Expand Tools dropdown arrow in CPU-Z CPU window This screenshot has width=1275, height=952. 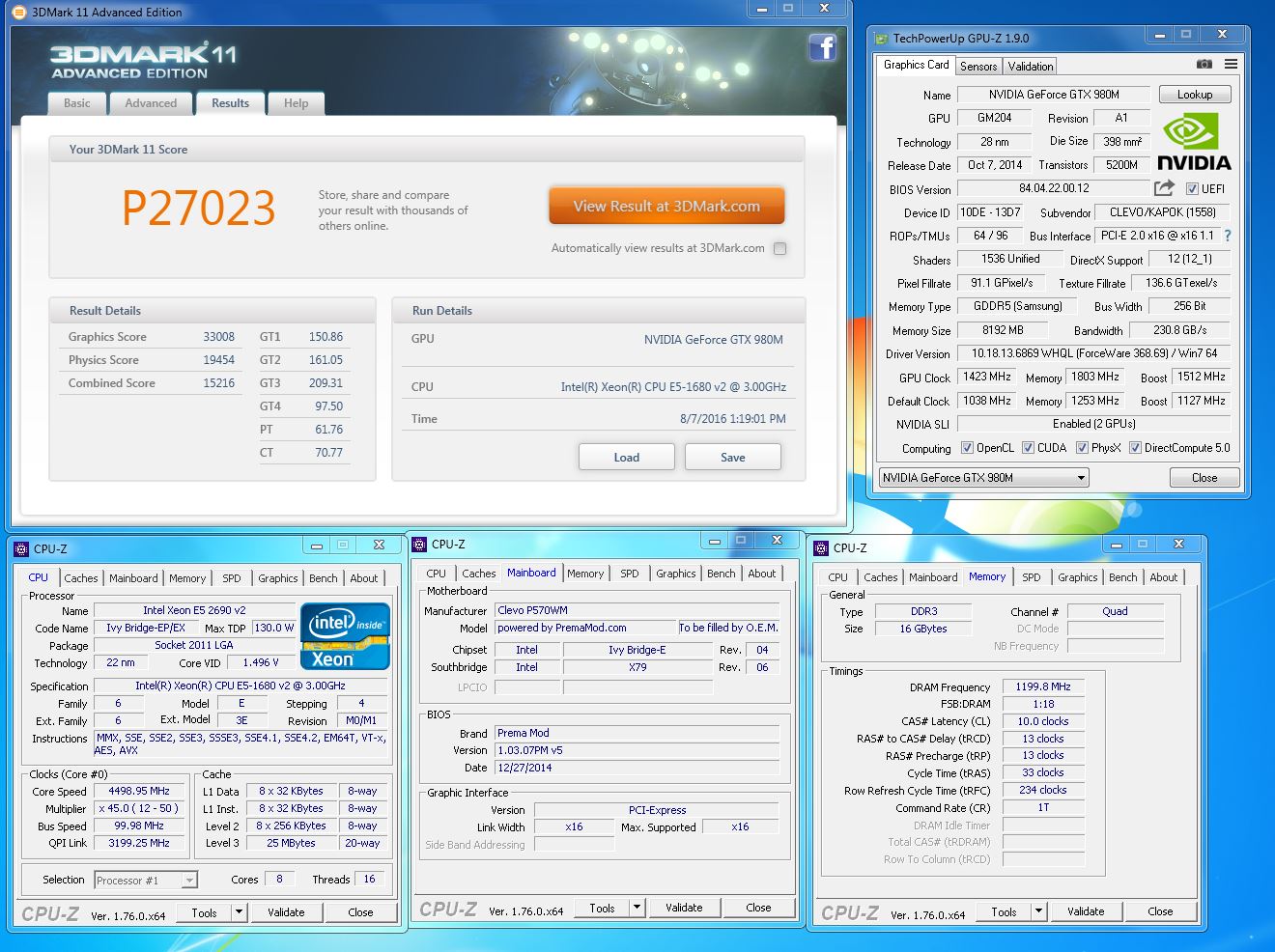coord(239,911)
